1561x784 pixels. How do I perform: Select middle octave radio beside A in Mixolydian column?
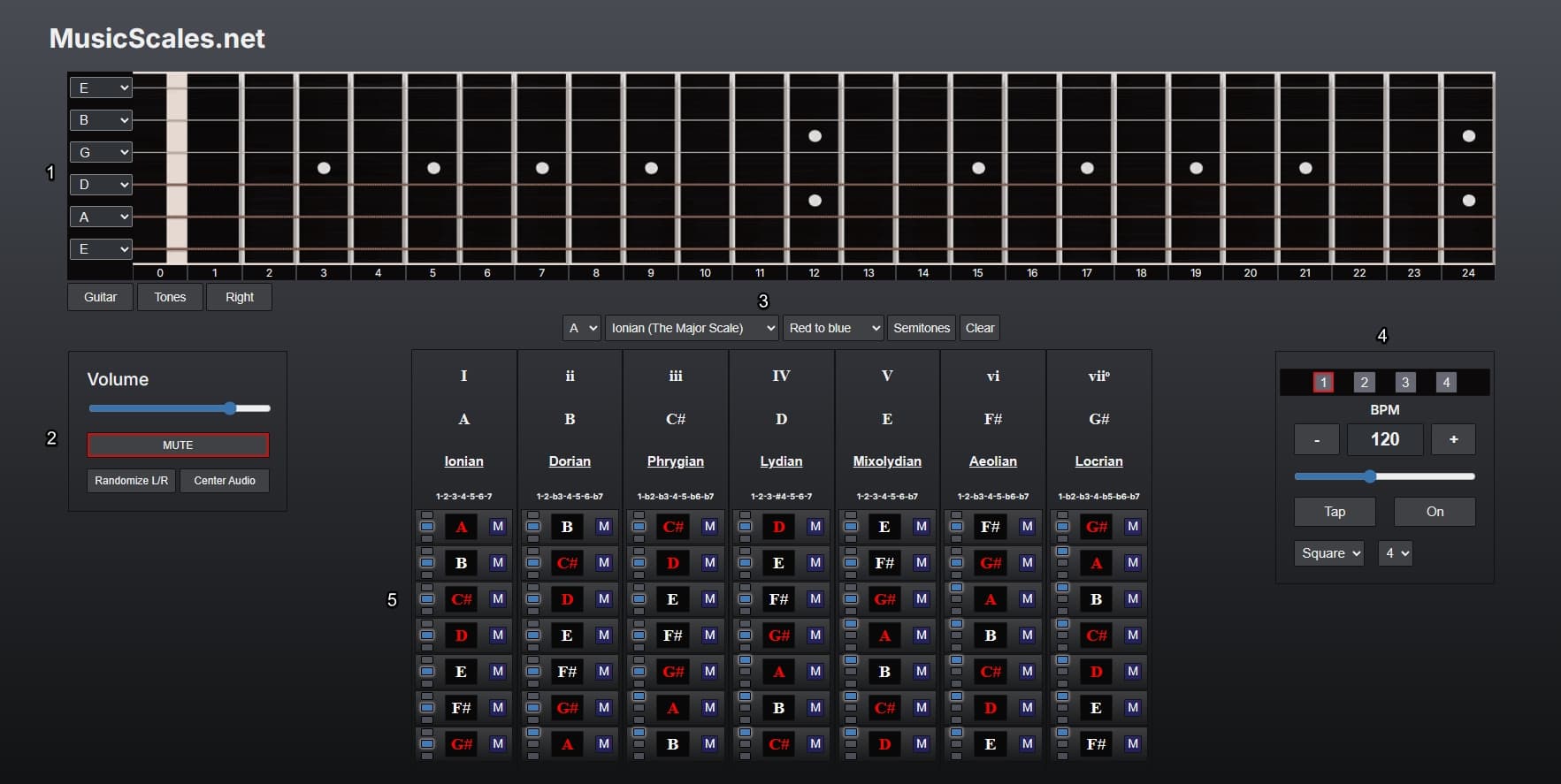click(x=851, y=636)
